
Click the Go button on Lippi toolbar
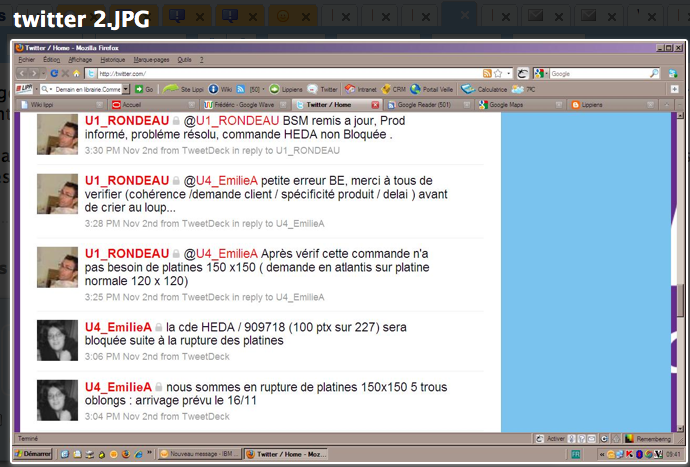click(x=144, y=89)
